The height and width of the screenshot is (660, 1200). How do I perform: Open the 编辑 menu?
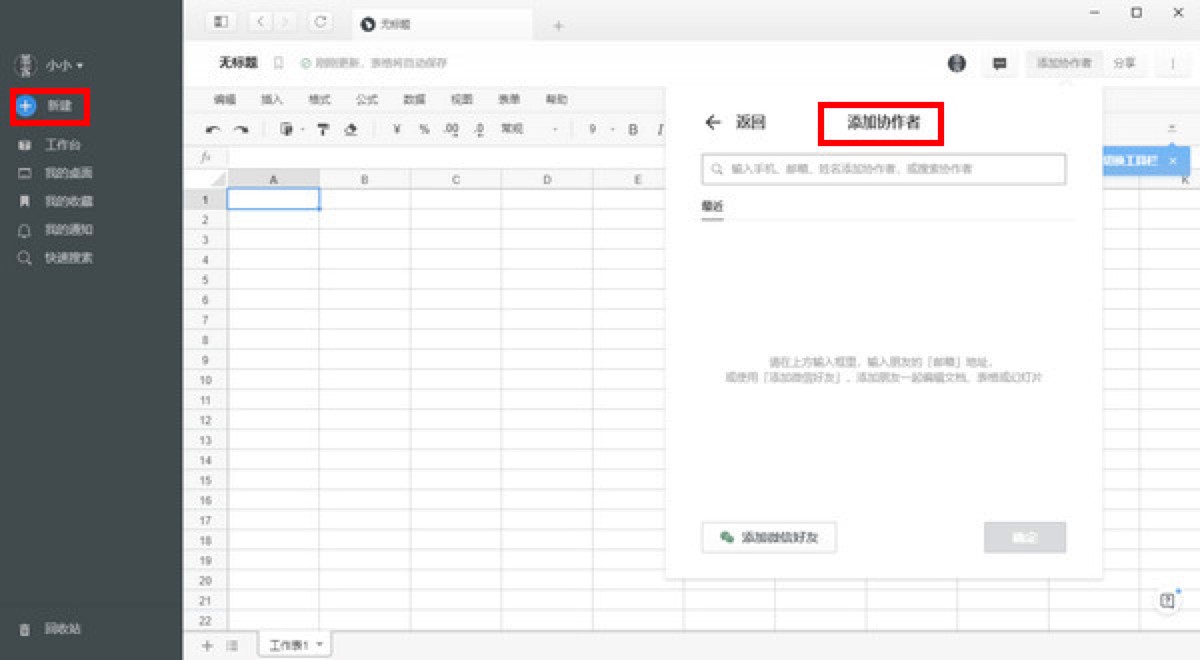[225, 100]
